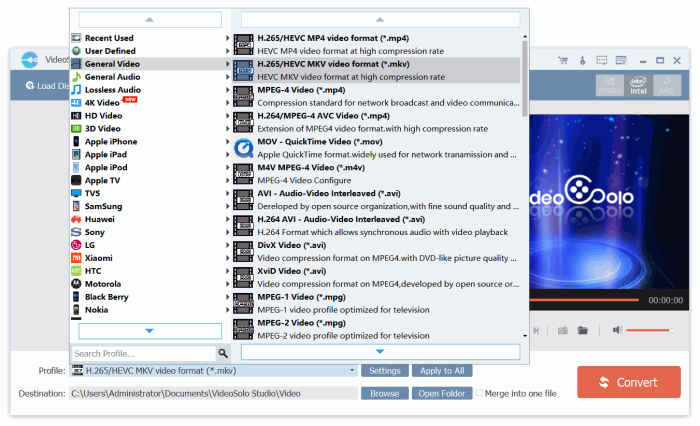Click the LG logo icon
The height and width of the screenshot is (426, 700).
76,245
